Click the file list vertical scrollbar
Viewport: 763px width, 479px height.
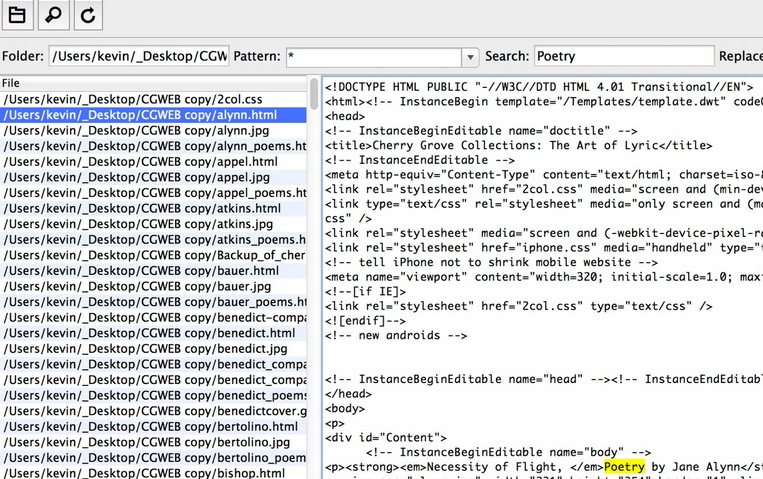coord(314,93)
